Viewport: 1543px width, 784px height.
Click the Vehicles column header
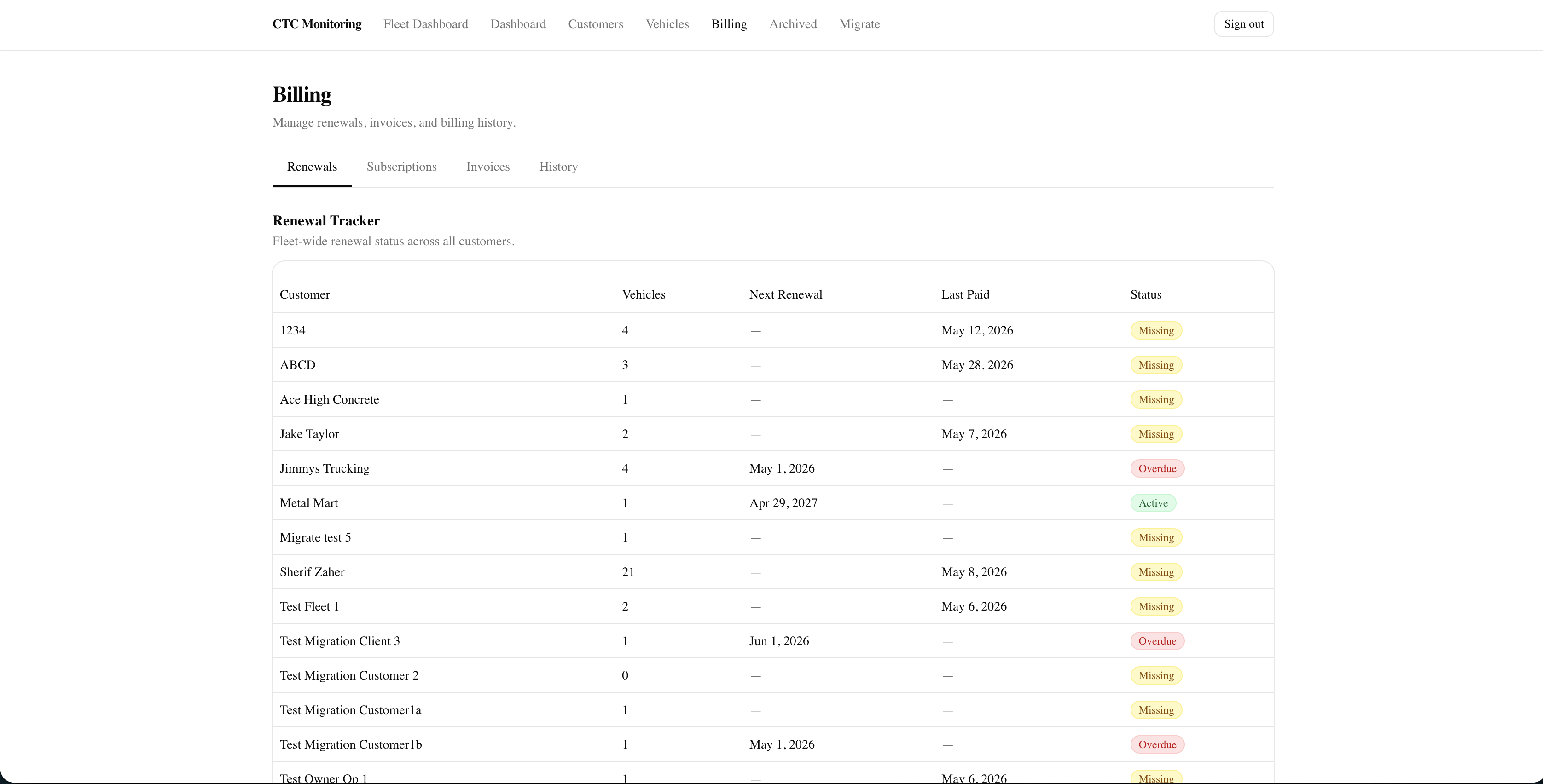tap(644, 294)
